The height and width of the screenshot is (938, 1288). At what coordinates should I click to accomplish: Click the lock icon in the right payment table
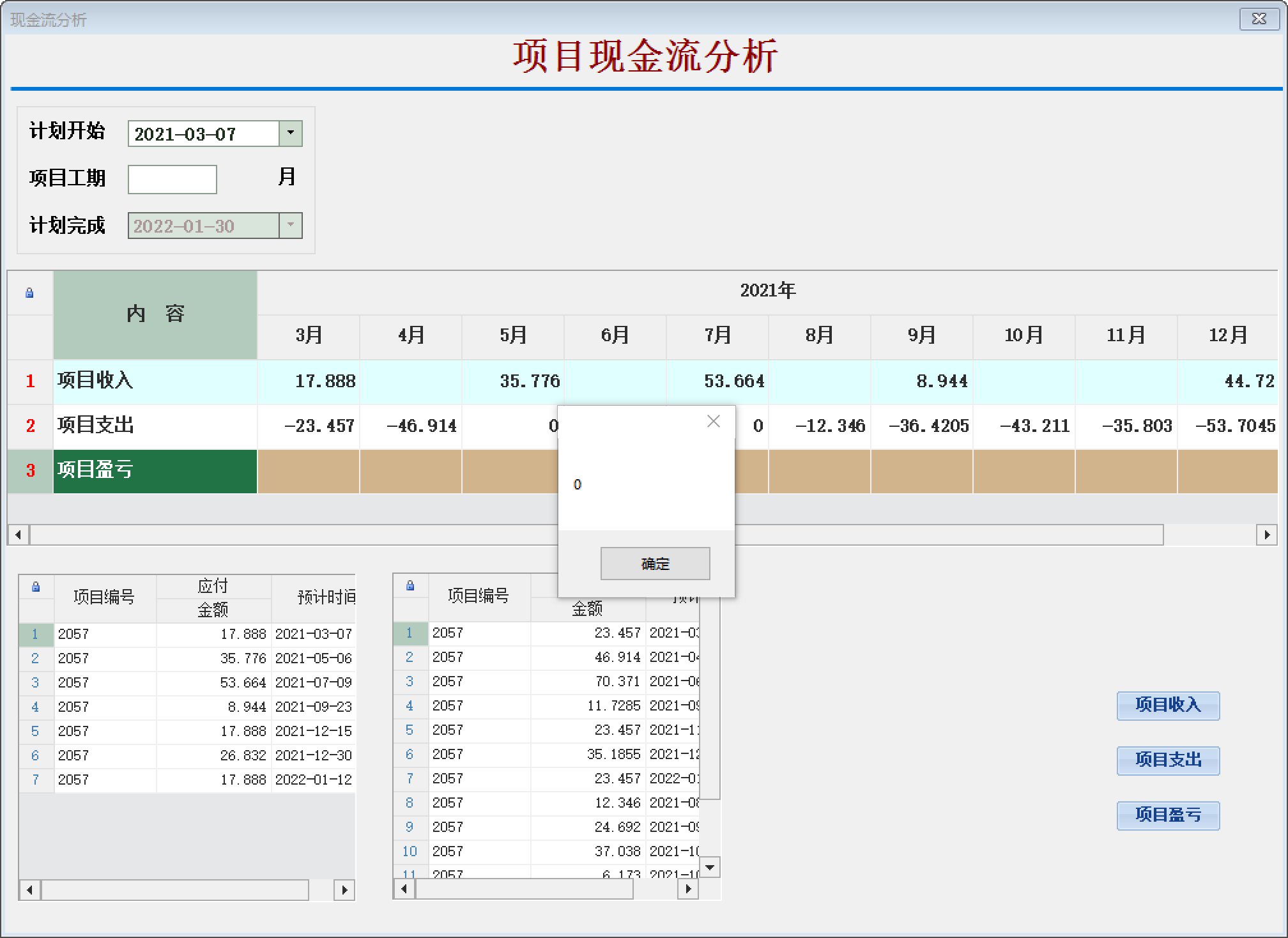coord(410,585)
